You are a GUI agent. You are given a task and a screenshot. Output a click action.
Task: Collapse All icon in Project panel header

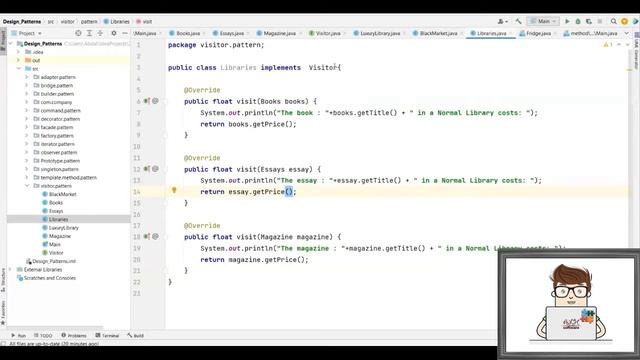tap(100, 33)
